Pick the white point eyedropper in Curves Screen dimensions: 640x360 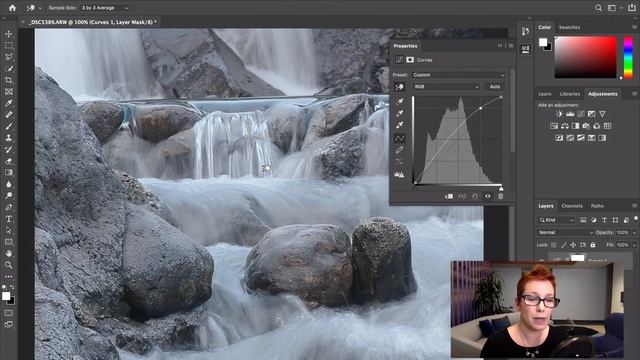[x=400, y=125]
